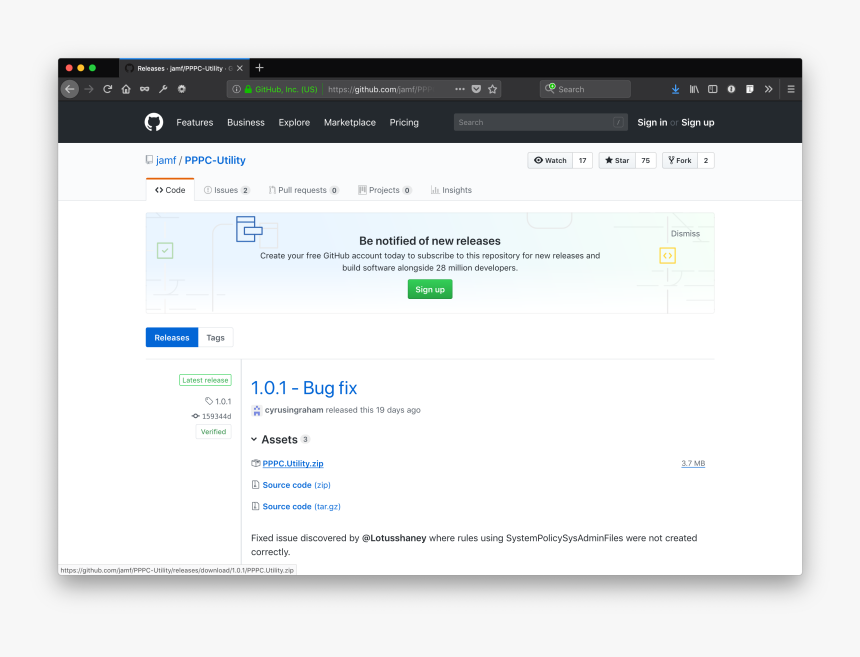Viewport: 860px width, 657px height.
Task: Click the Verified signature badge
Action: tap(213, 432)
